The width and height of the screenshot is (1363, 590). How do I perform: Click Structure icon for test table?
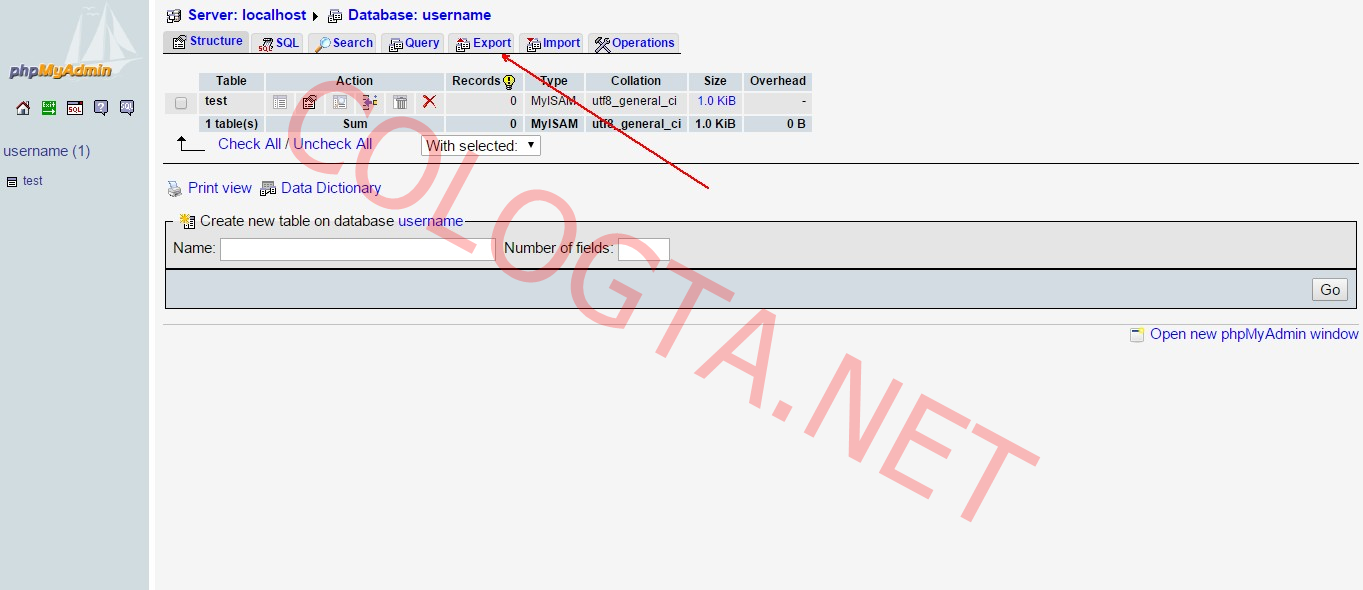click(x=310, y=102)
